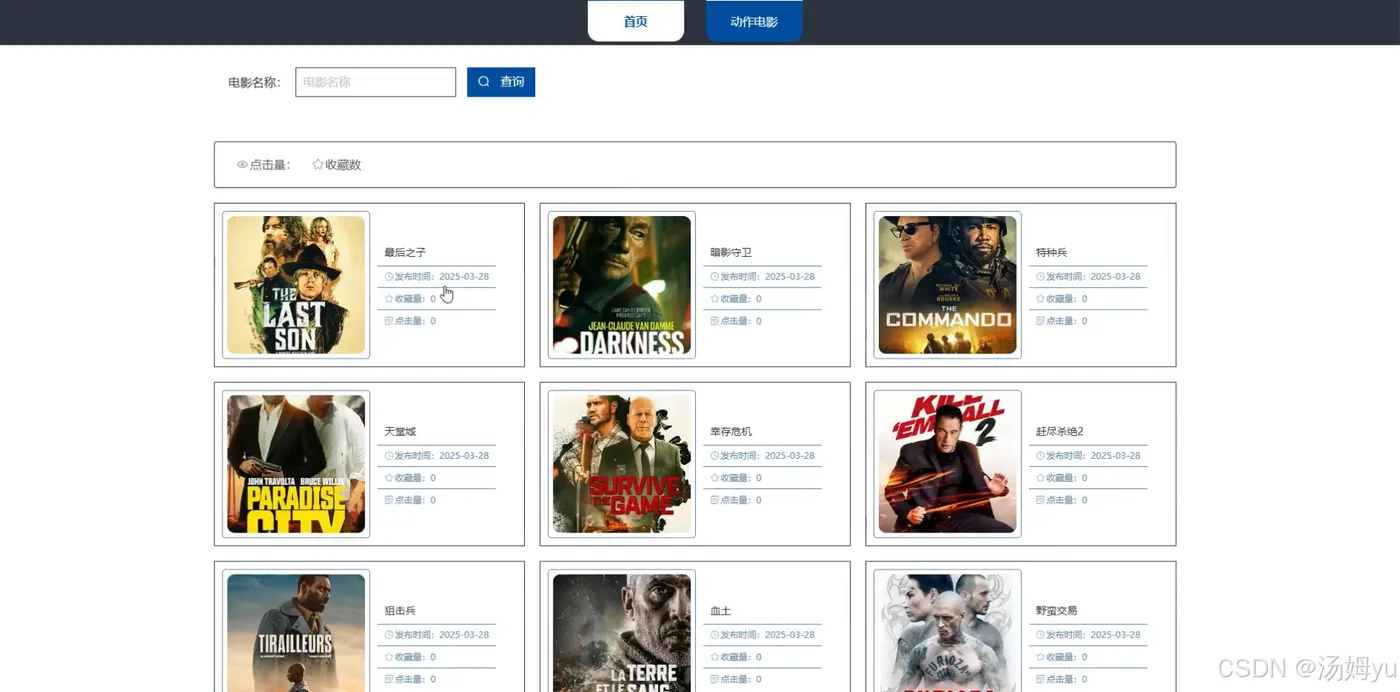Open La Terre et le Sang poster

click(x=622, y=633)
